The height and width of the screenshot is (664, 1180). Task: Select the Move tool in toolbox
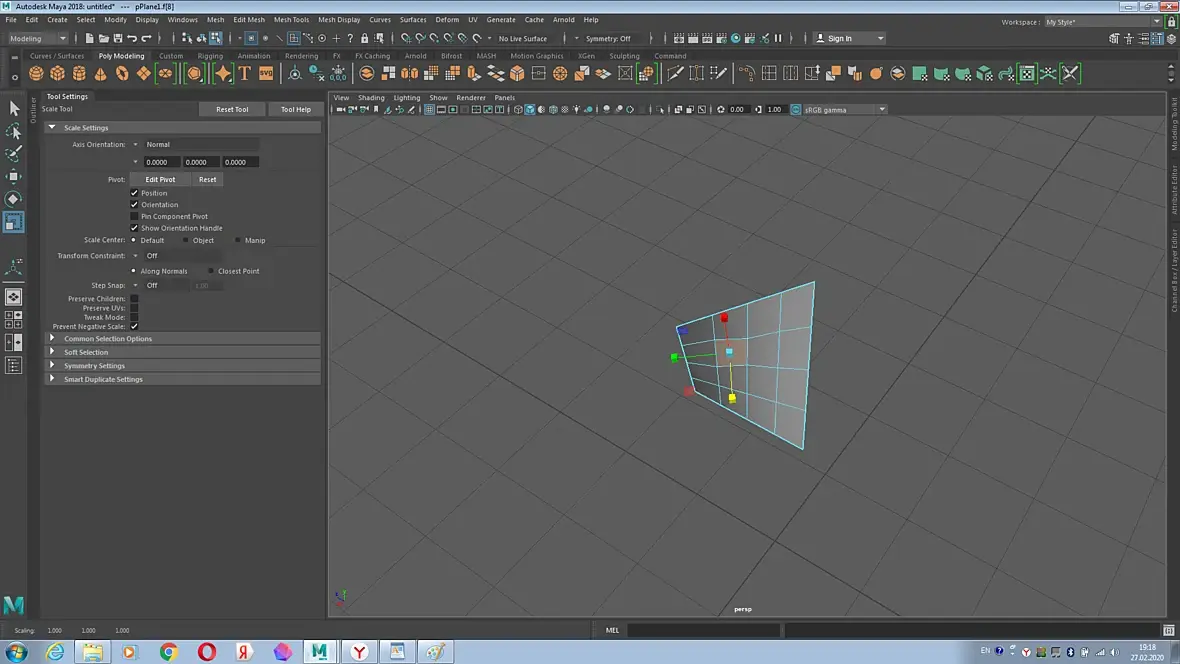coord(14,176)
